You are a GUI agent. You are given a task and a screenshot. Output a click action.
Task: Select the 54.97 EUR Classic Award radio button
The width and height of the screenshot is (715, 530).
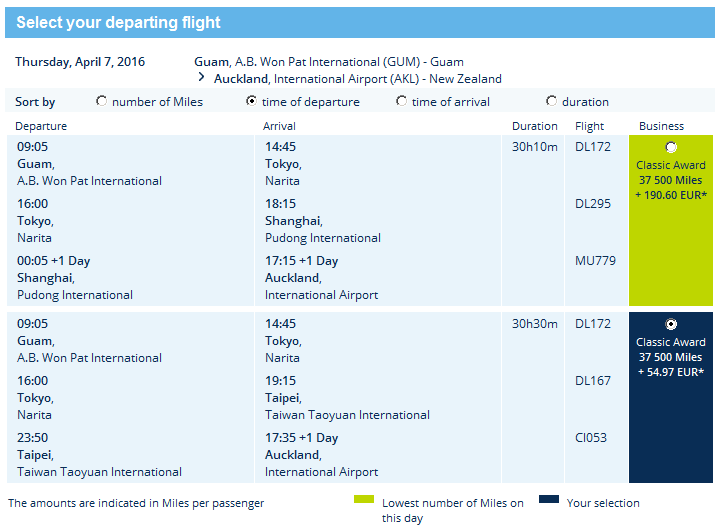[x=671, y=324]
